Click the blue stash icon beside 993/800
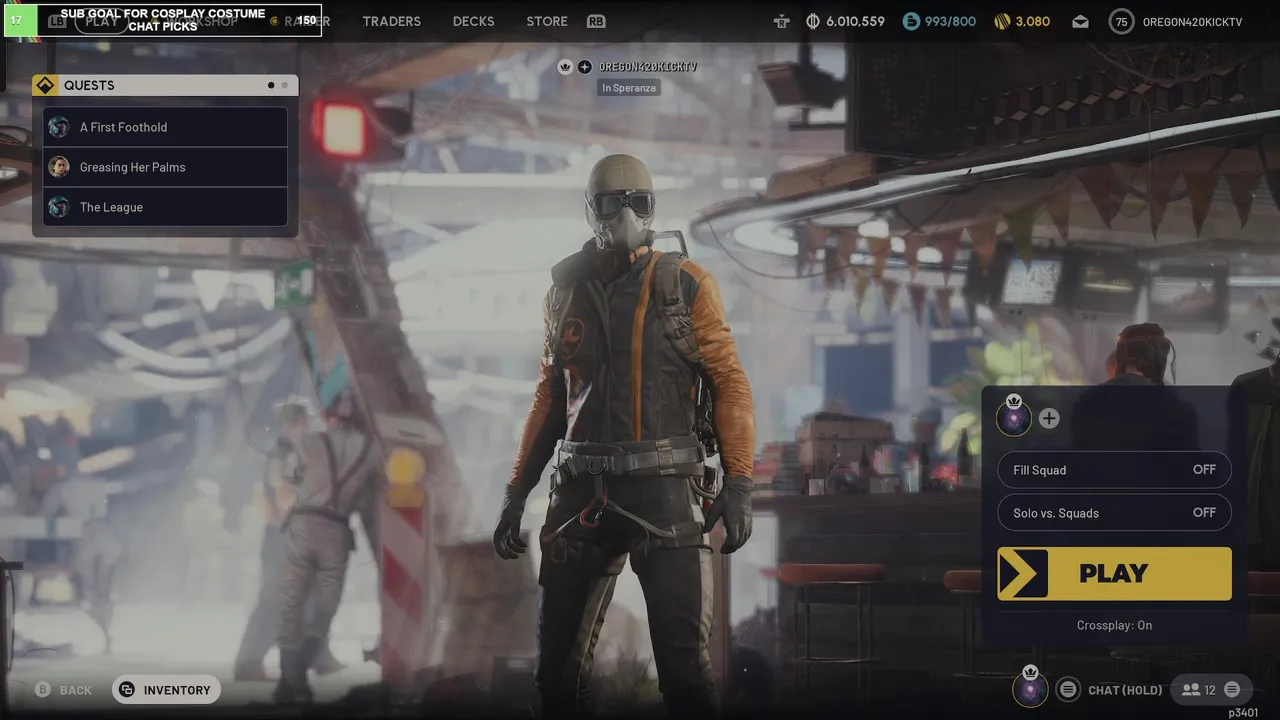 click(911, 21)
